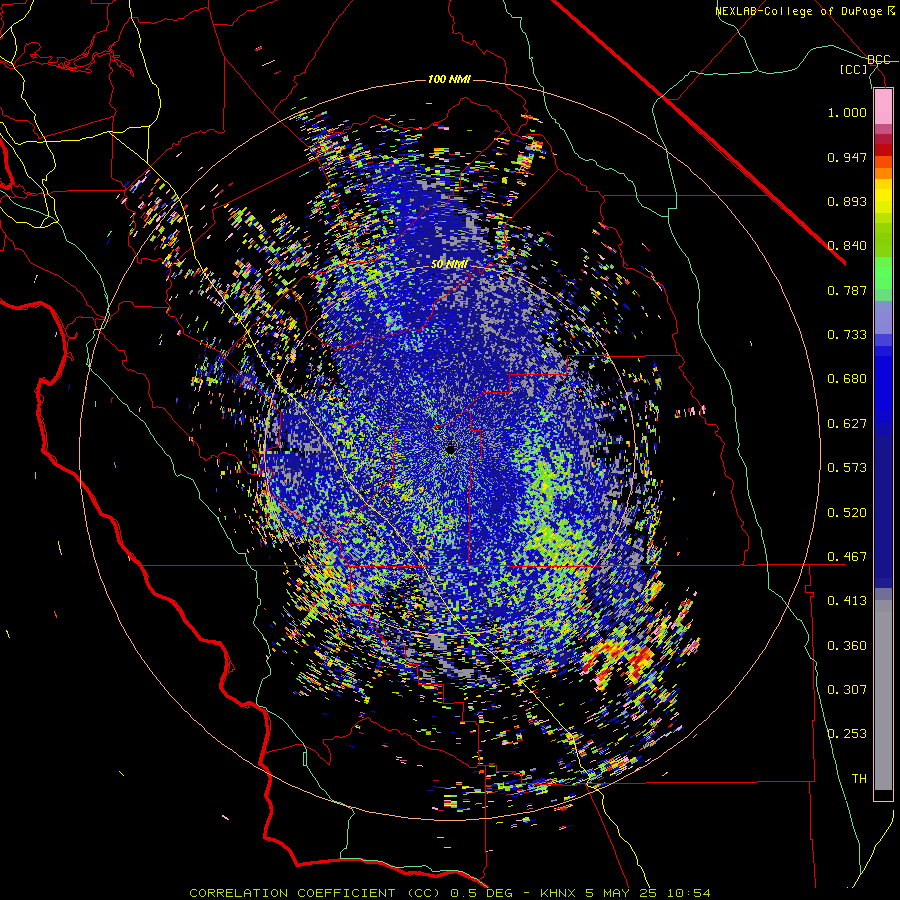Image resolution: width=900 pixels, height=900 pixels.
Task: Click the bottom caption reading CORRELATION COEFFICIENT (CC)
Action: point(315,893)
